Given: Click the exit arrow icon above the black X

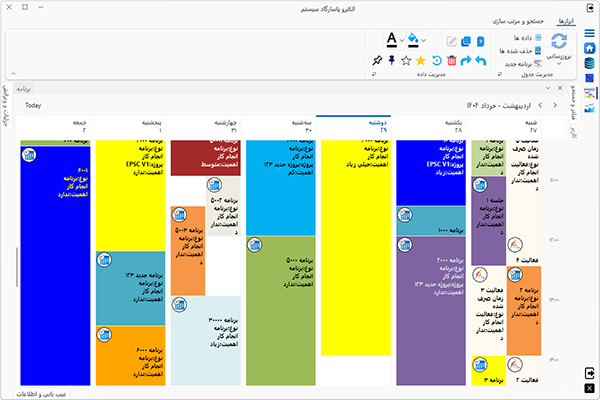Looking at the screenshot, I should [590, 373].
